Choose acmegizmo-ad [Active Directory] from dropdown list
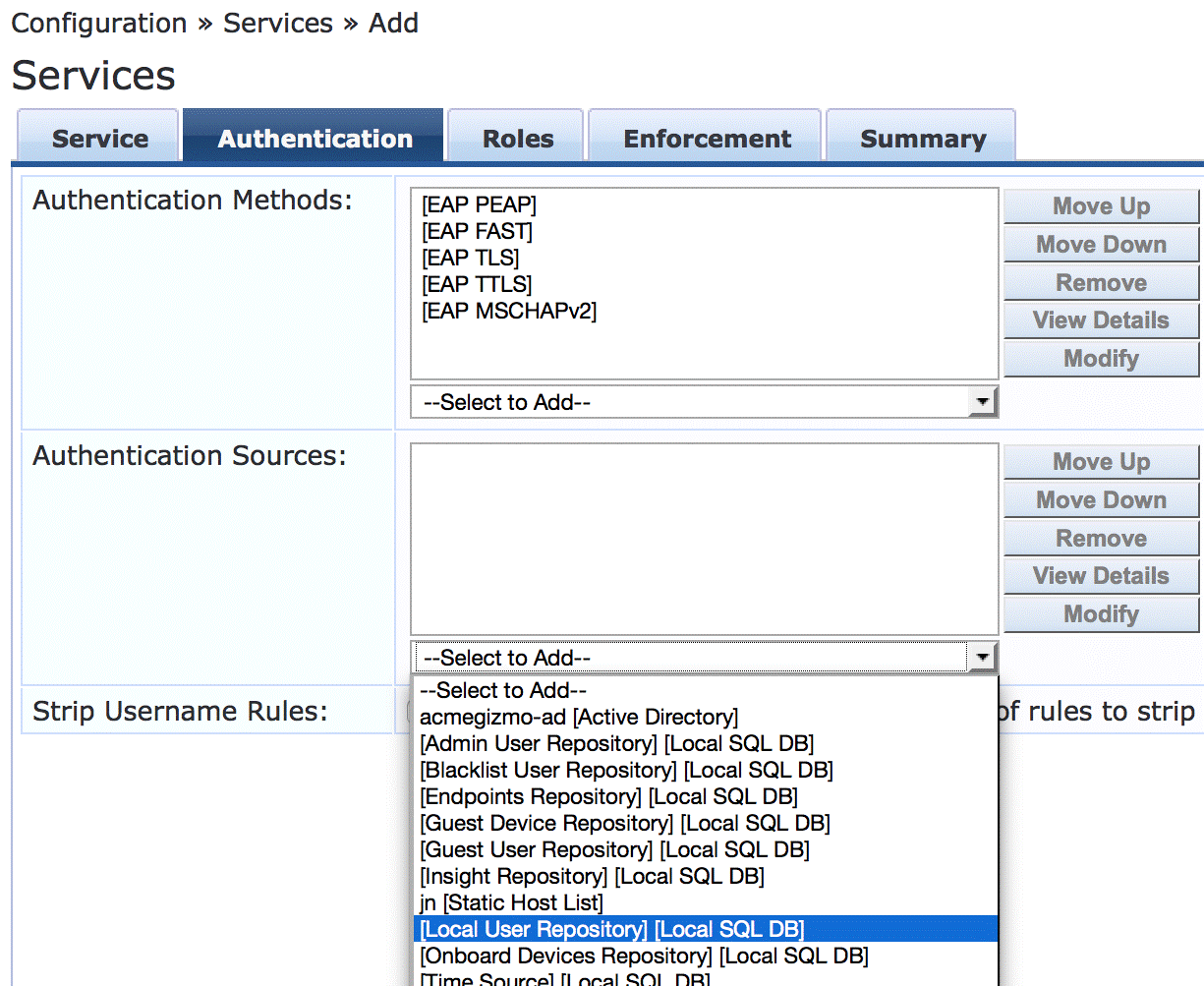 tap(578, 718)
